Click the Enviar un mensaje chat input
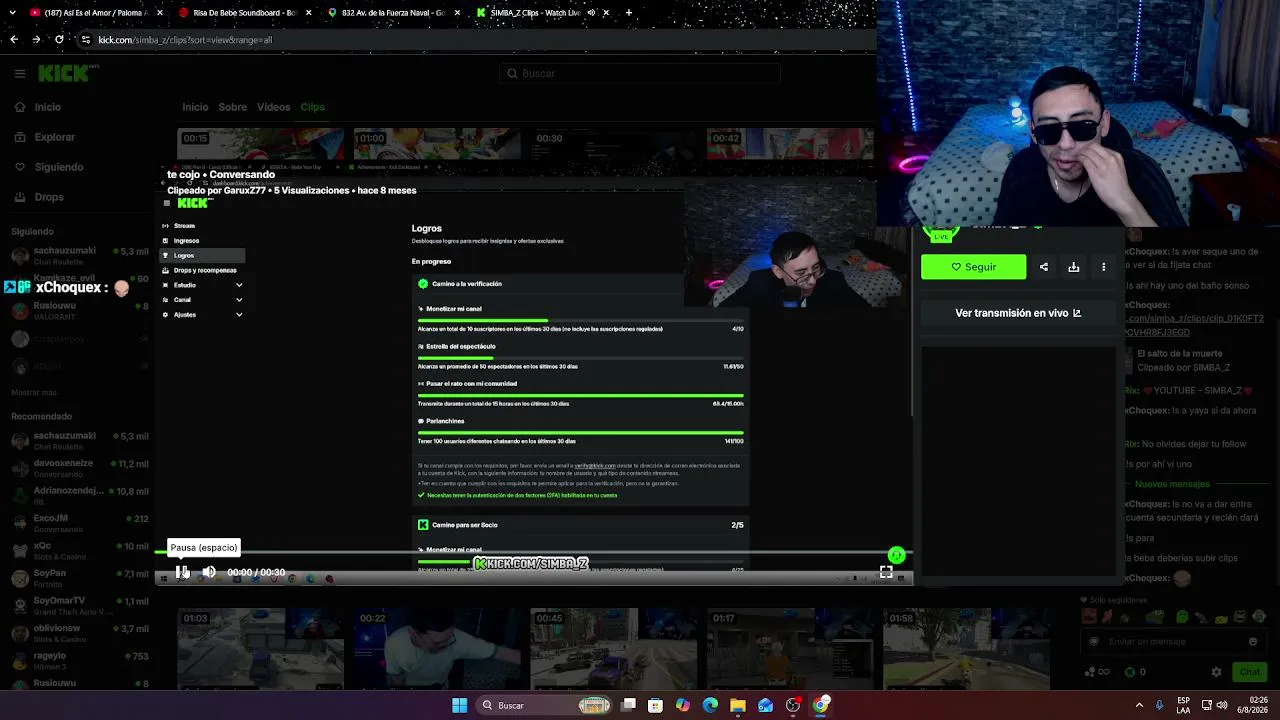This screenshot has height=720, width=1280. coord(1172,642)
